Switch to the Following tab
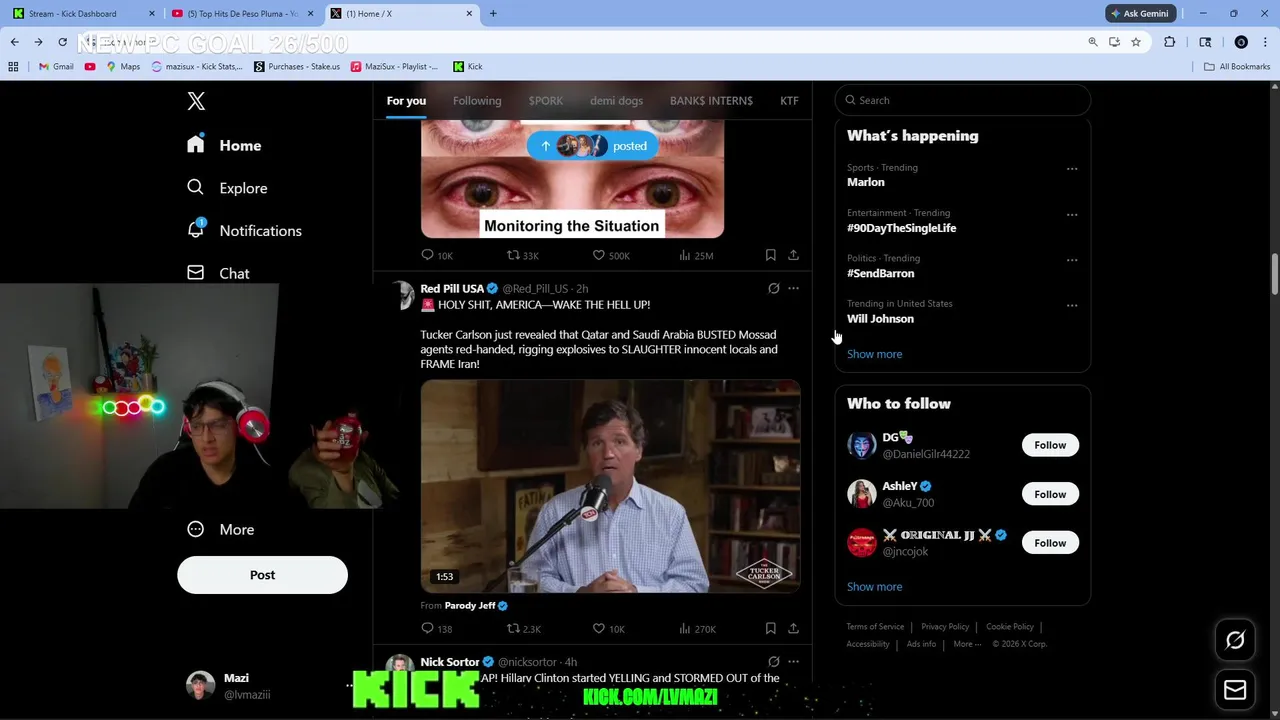 click(477, 100)
